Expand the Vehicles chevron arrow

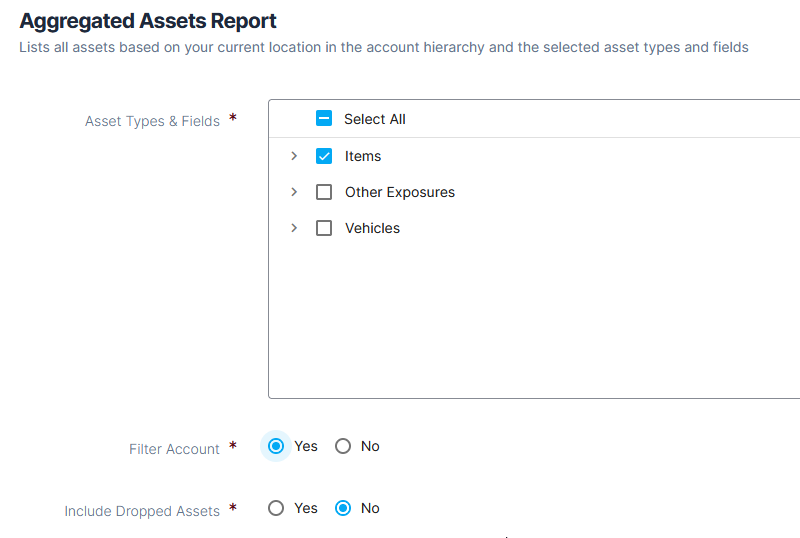(x=294, y=228)
